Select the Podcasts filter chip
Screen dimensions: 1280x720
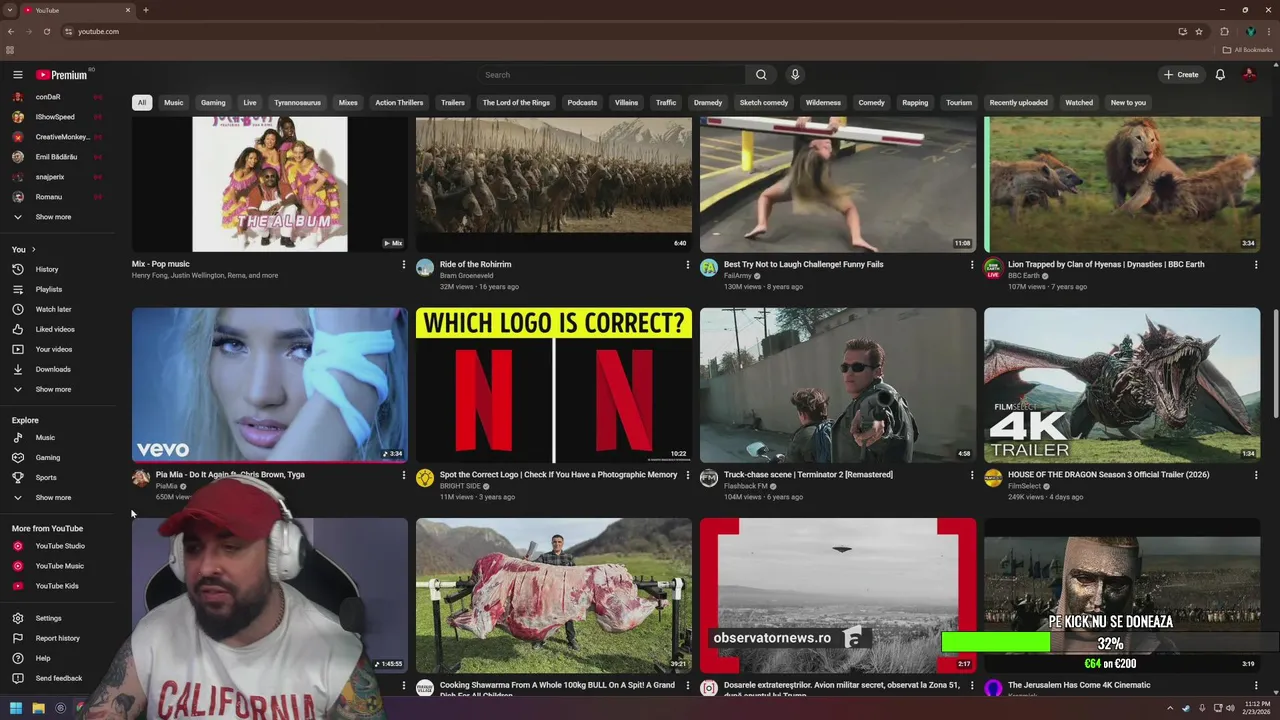point(582,102)
